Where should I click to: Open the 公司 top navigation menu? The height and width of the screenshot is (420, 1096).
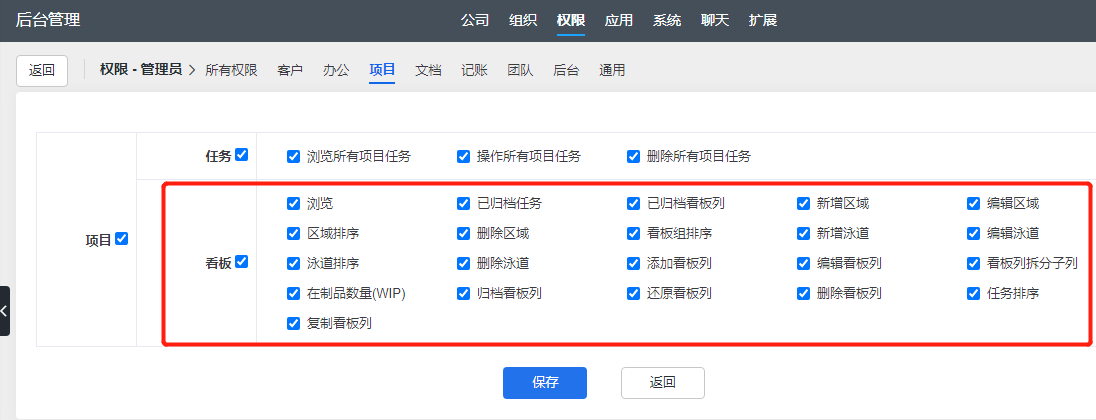tap(475, 20)
